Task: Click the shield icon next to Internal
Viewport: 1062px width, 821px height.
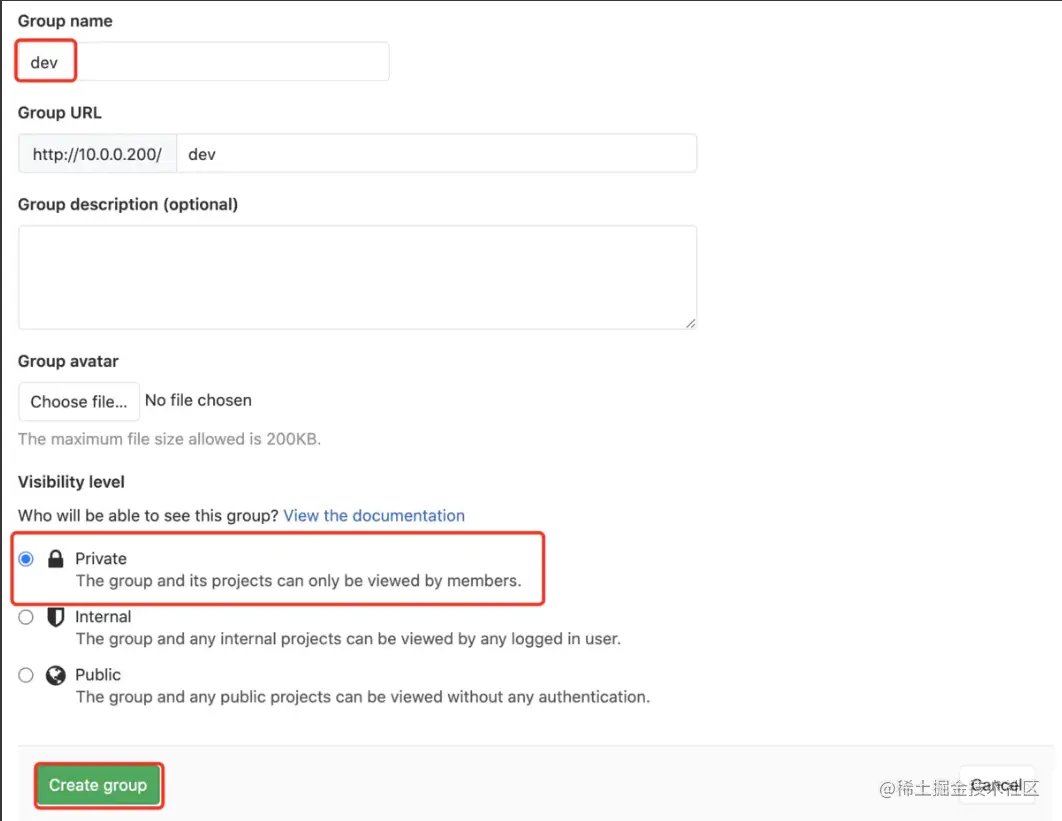Action: [x=56, y=617]
